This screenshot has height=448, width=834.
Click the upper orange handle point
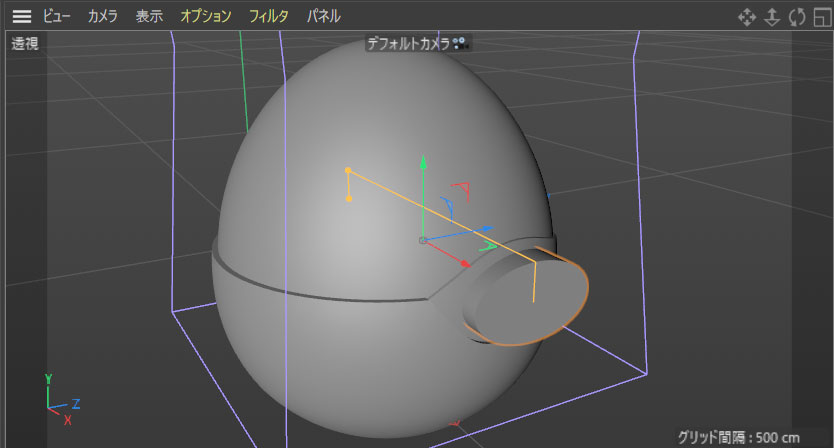click(348, 171)
